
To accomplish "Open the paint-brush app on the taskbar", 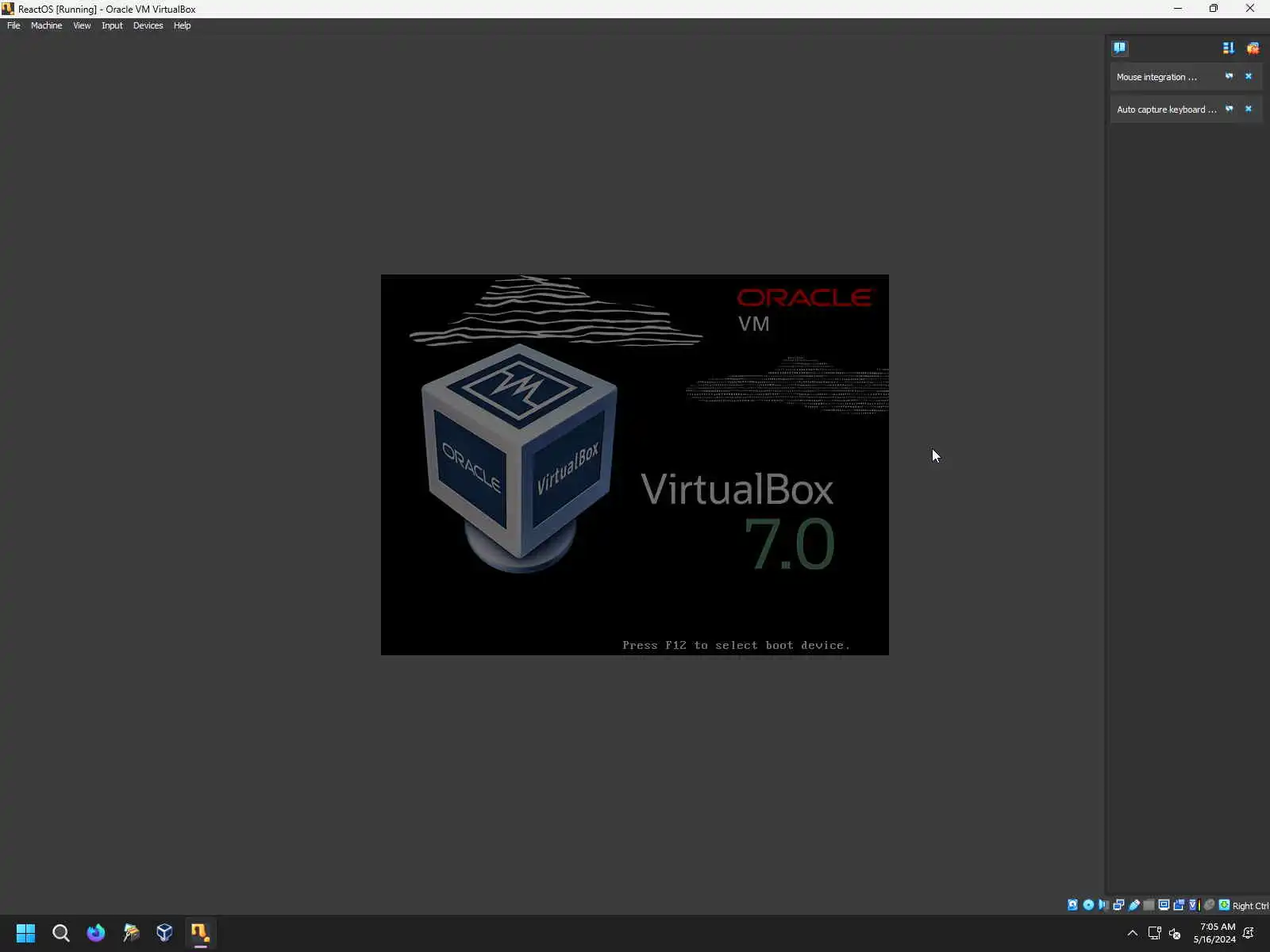I will pyautogui.click(x=131, y=933).
